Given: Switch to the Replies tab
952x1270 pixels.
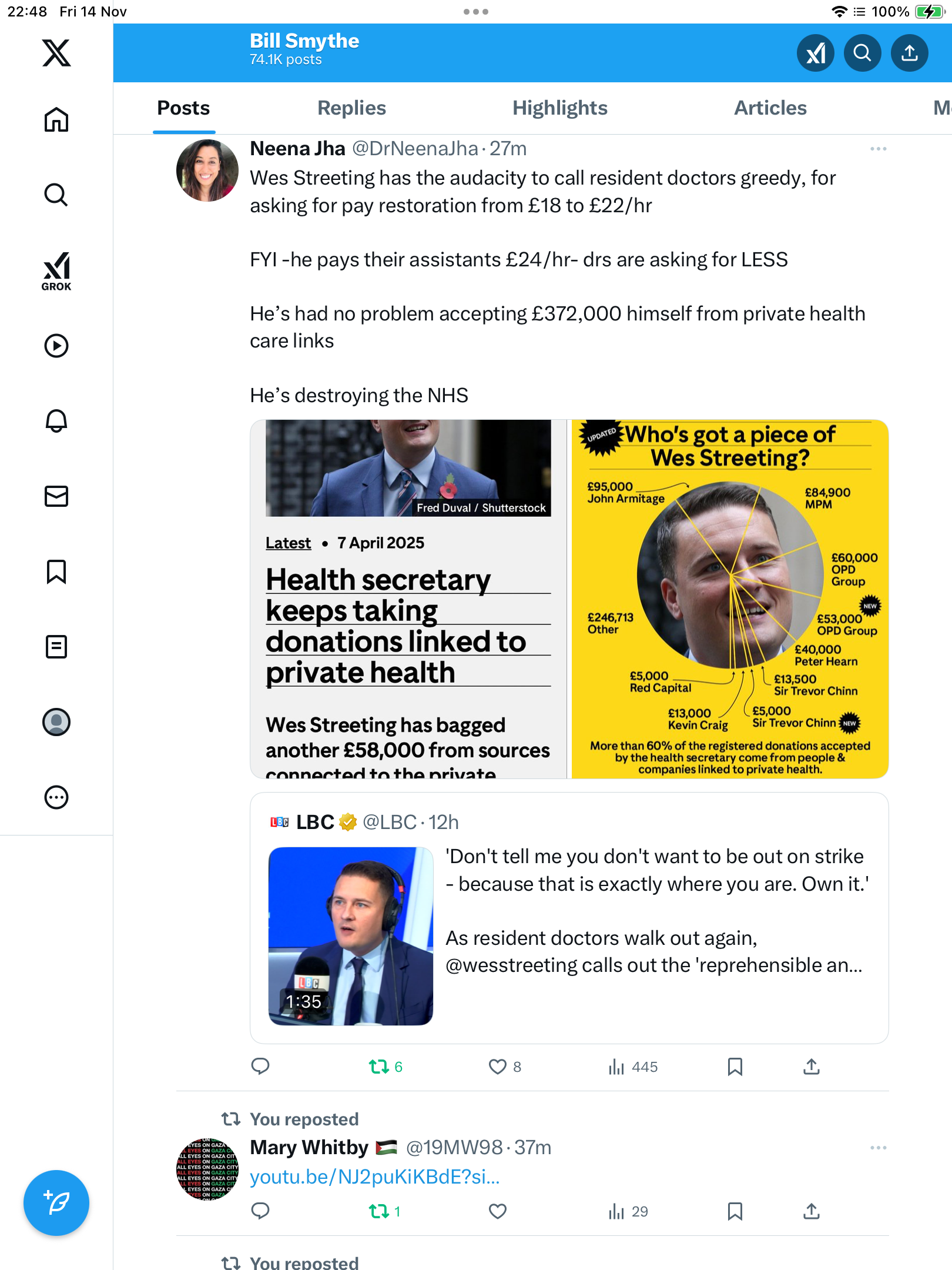Looking at the screenshot, I should 351,108.
